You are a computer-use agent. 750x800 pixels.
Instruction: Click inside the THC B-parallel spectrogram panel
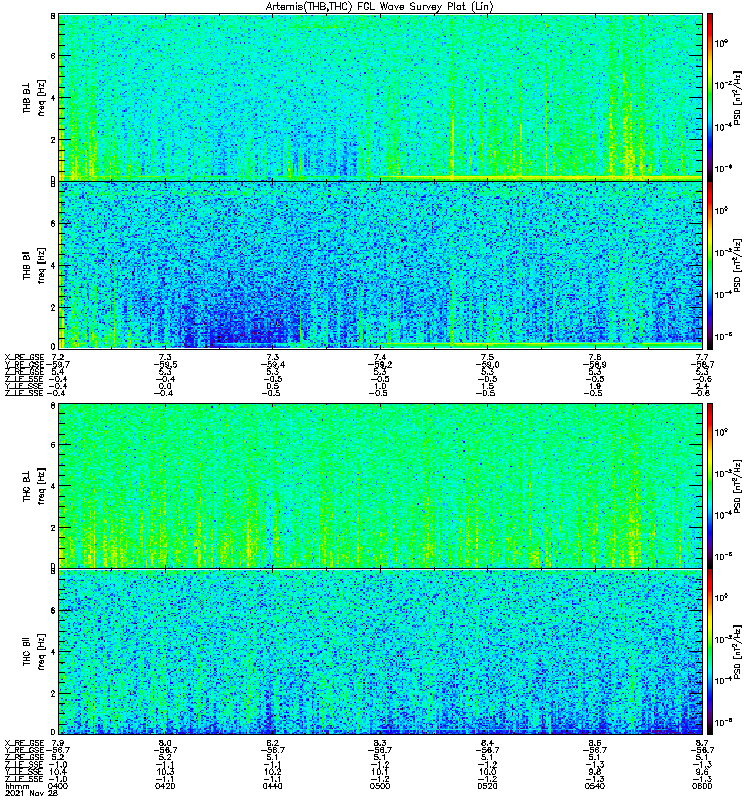pos(381,652)
